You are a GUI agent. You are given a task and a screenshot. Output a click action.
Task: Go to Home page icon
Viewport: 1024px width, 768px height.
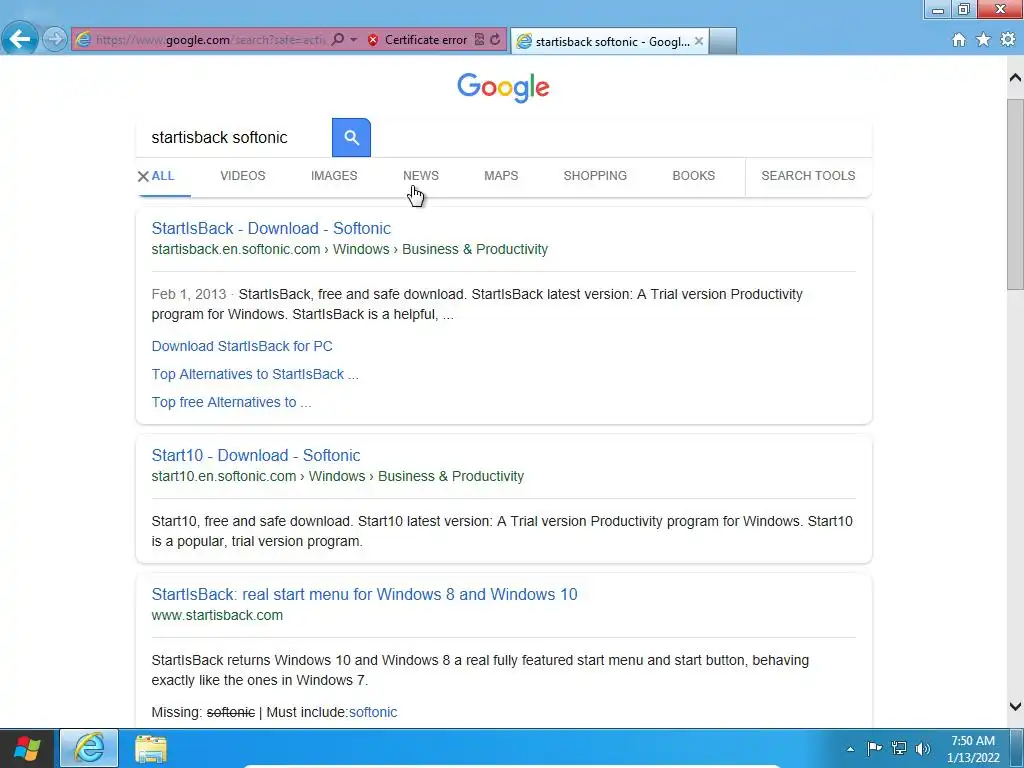[x=959, y=40]
